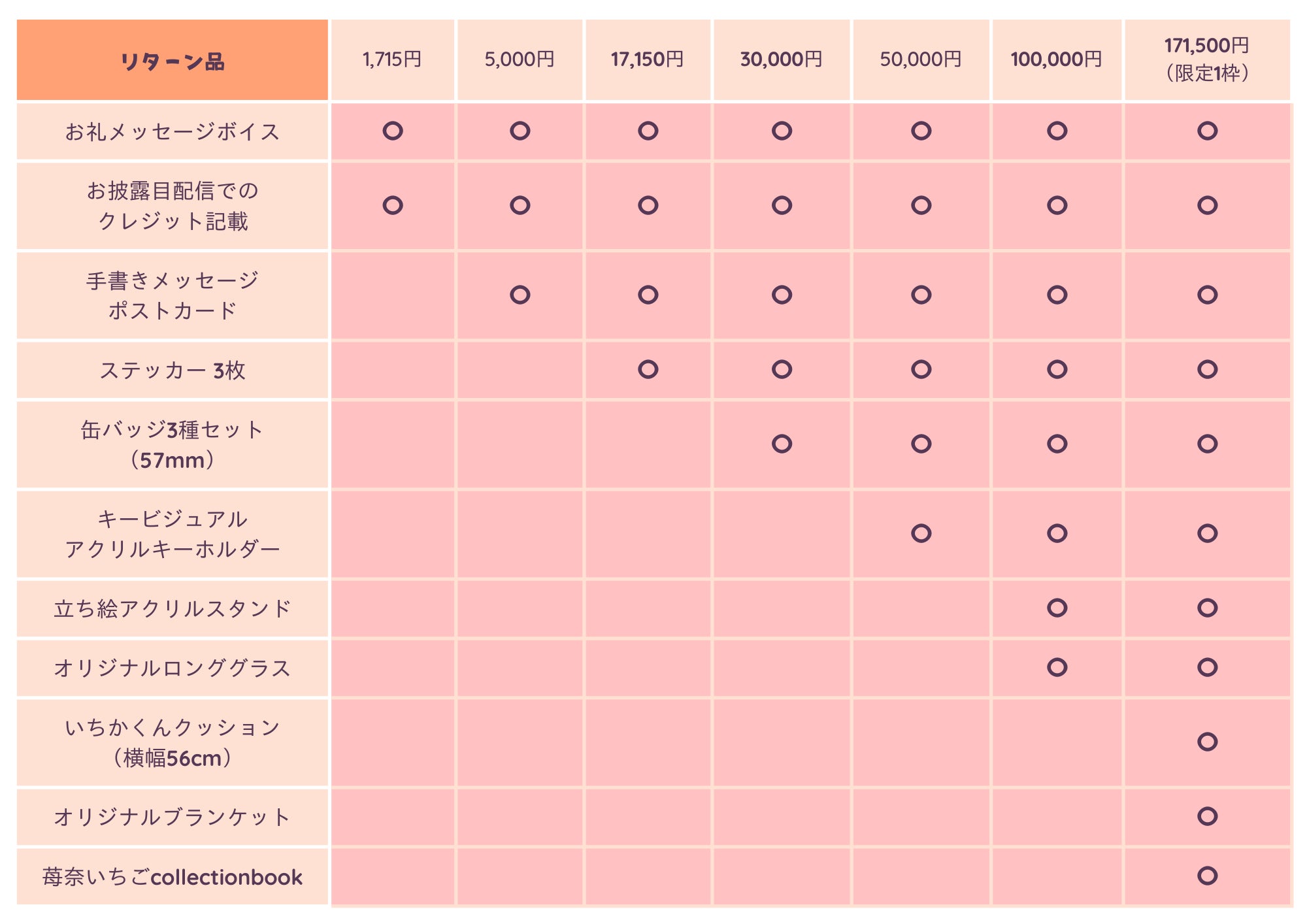Click the オリジナルロンググラス circle under 100,000円
Image resolution: width=1307 pixels, height=924 pixels.
point(1057,667)
